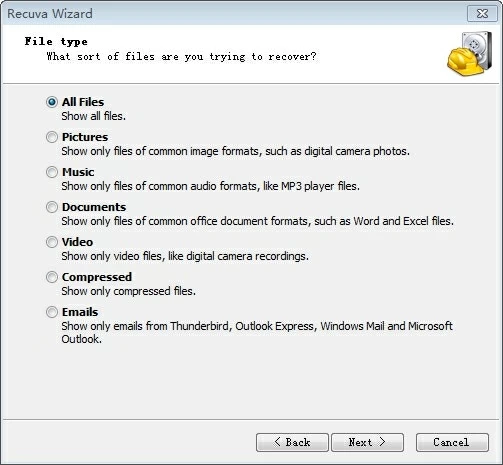Click the 'Show only video files' description

pos(185,256)
